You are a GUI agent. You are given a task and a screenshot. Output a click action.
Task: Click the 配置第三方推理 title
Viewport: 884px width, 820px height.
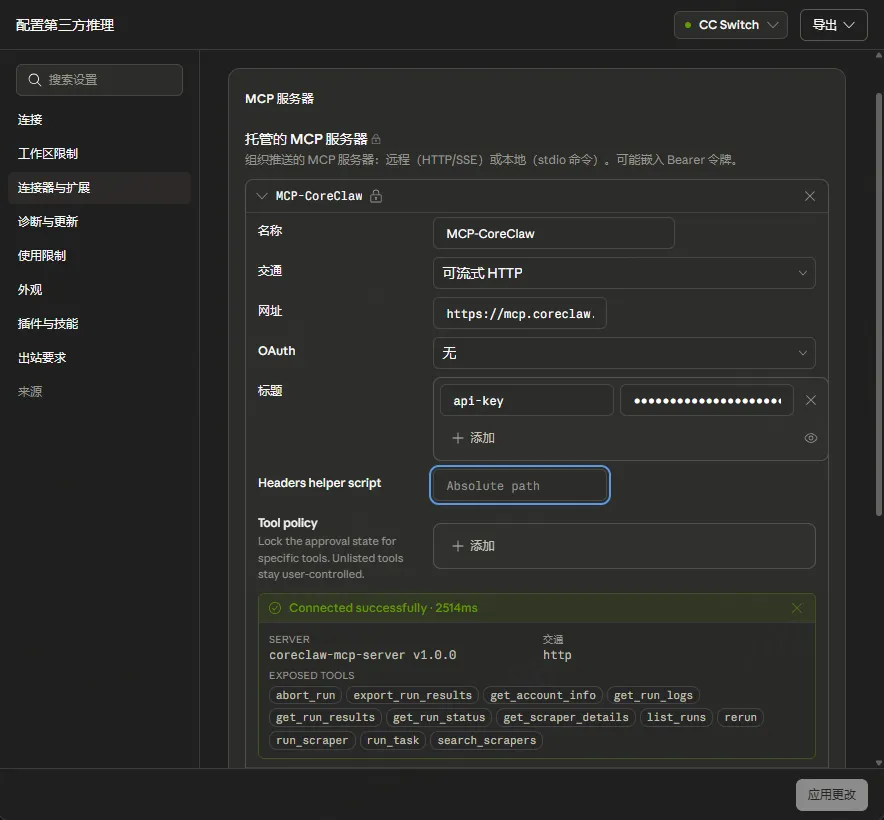[x=65, y=25]
